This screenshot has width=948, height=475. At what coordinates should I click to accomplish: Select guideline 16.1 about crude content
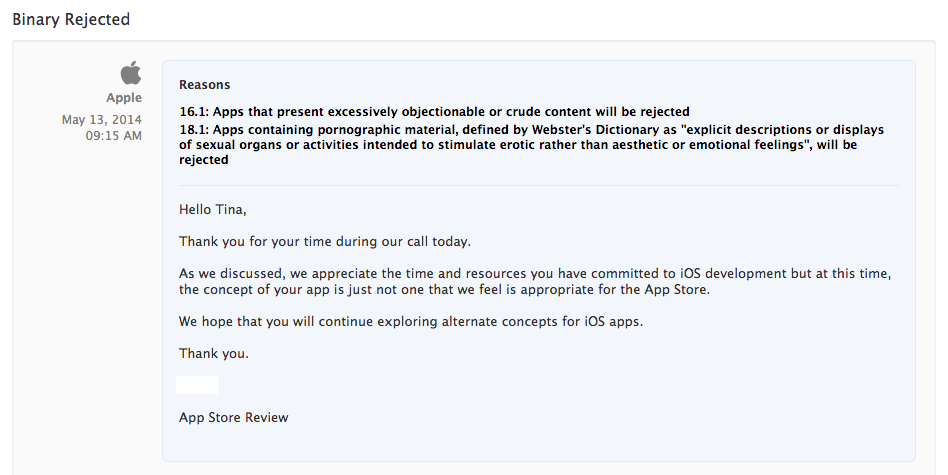click(x=434, y=111)
